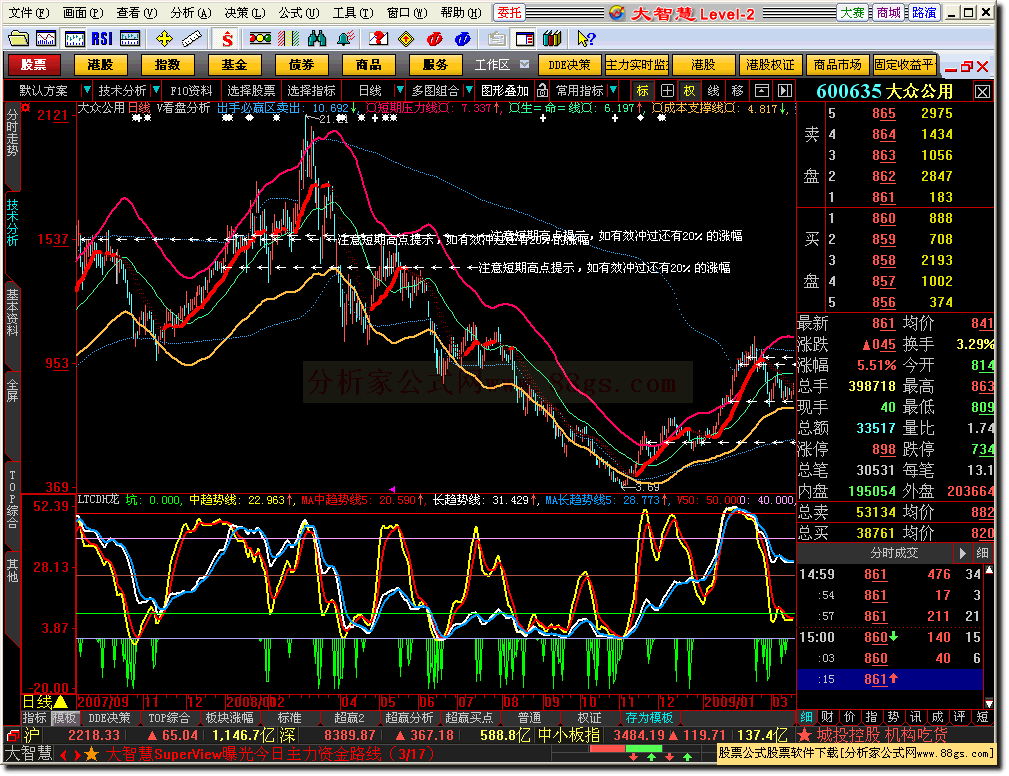The height and width of the screenshot is (776, 1009).
Task: Open the 常用指标 dropdown arrow
Action: tap(613, 90)
